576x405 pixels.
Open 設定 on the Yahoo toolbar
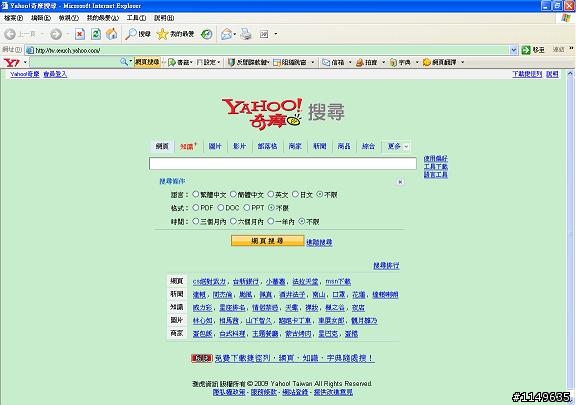pyautogui.click(x=207, y=62)
